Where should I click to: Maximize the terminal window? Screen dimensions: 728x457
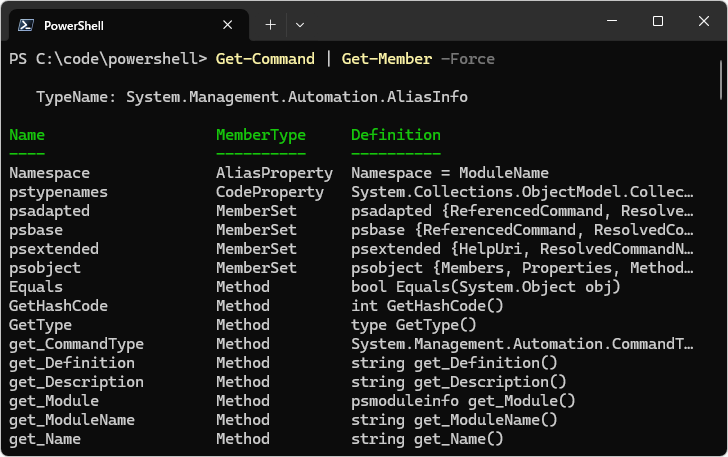[657, 21]
